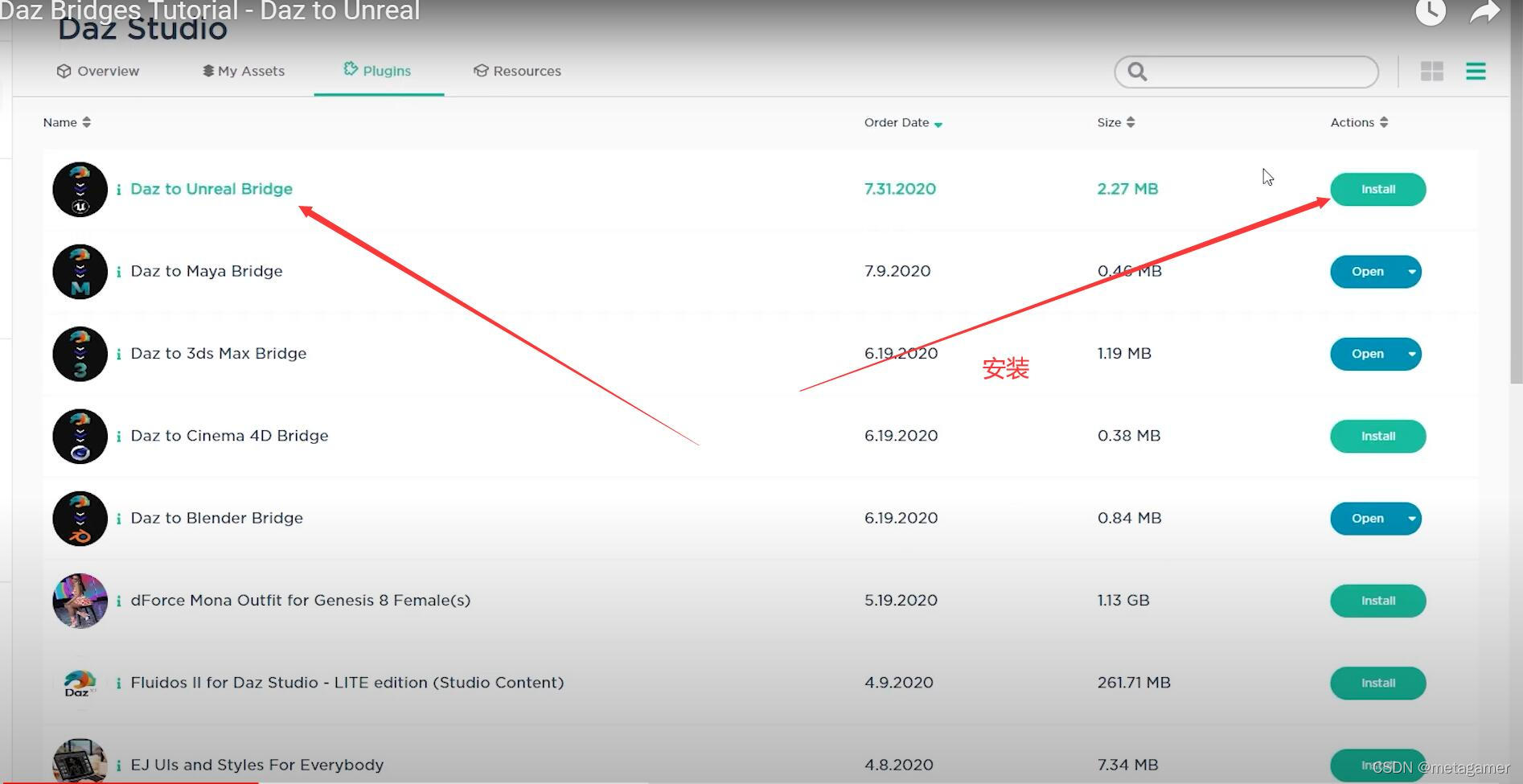Show info for EJ UIs and Styles

point(119,766)
